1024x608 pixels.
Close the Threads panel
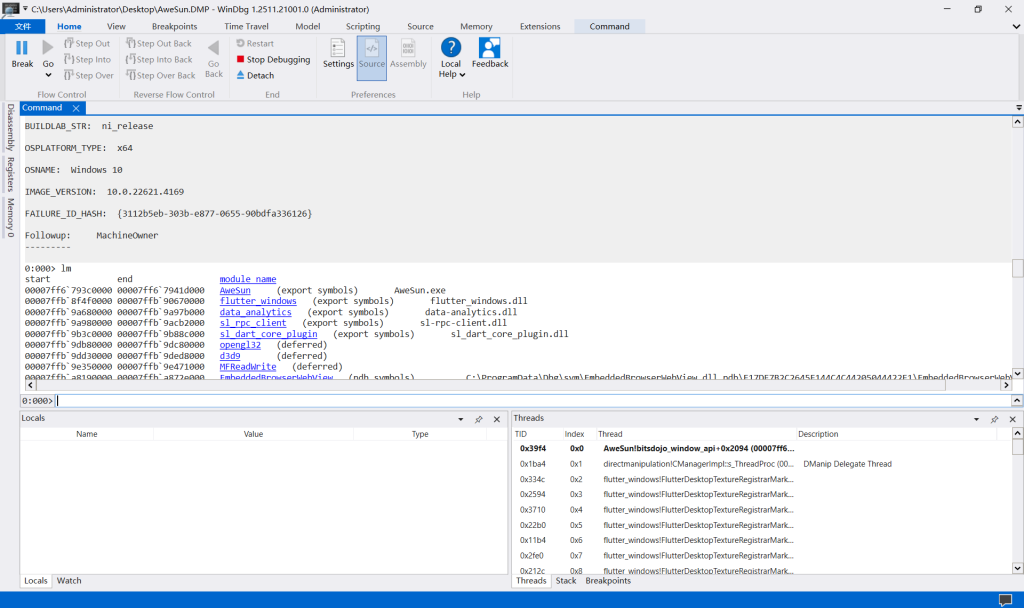coord(1012,420)
